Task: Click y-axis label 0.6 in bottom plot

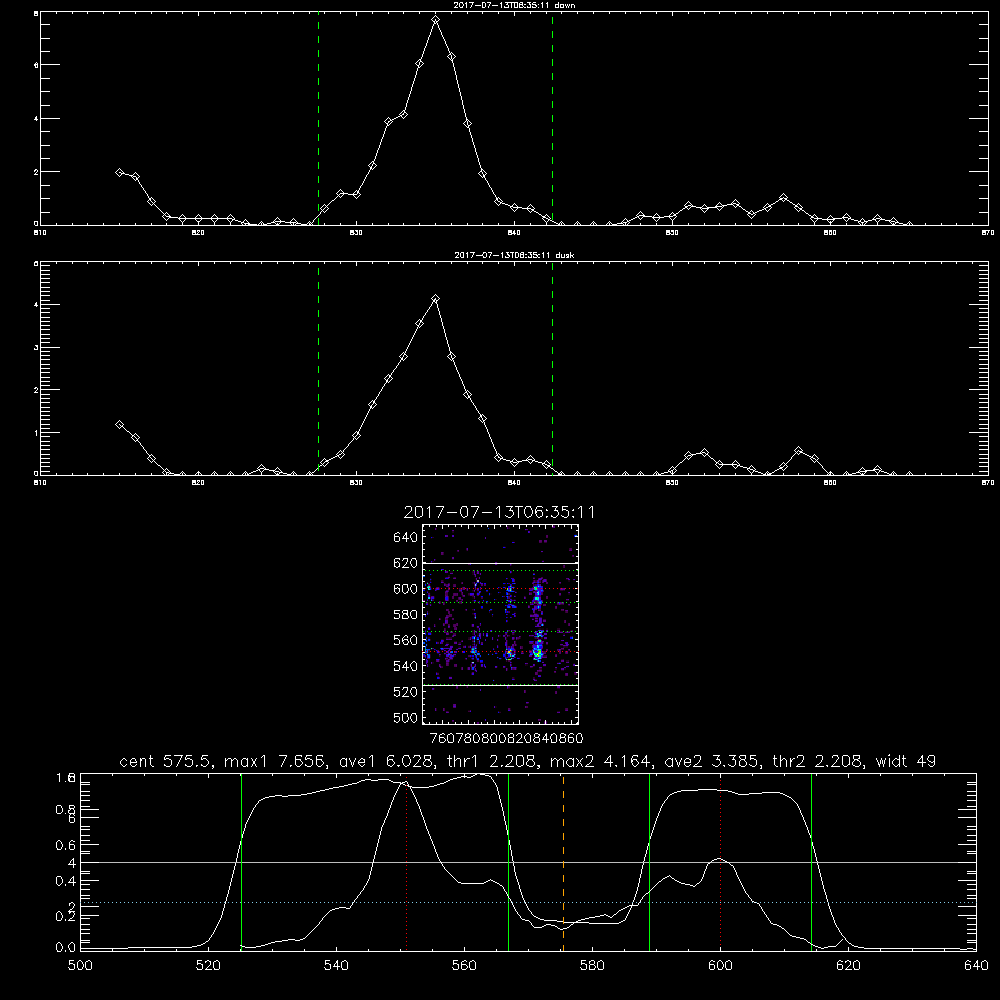Action: [66, 844]
